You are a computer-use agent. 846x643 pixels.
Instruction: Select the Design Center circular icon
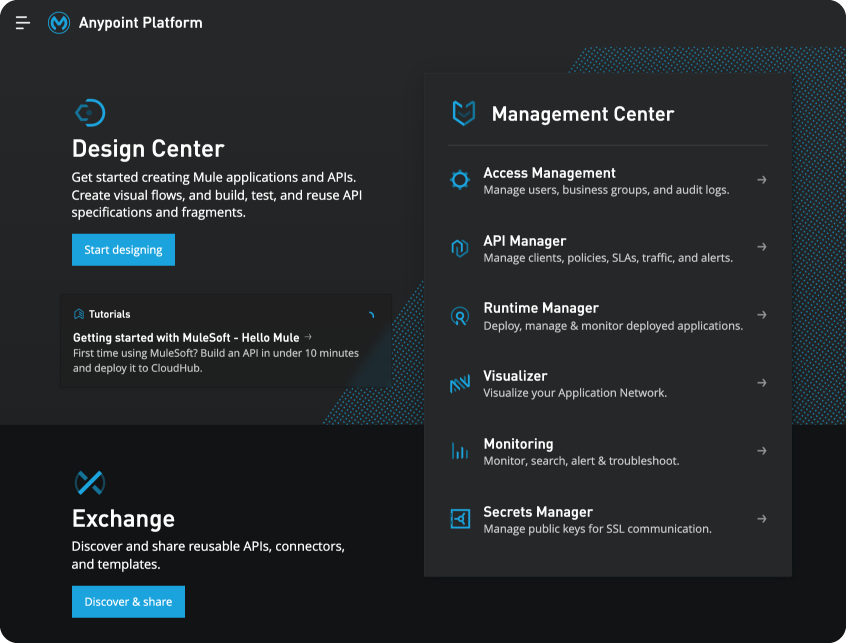(88, 112)
